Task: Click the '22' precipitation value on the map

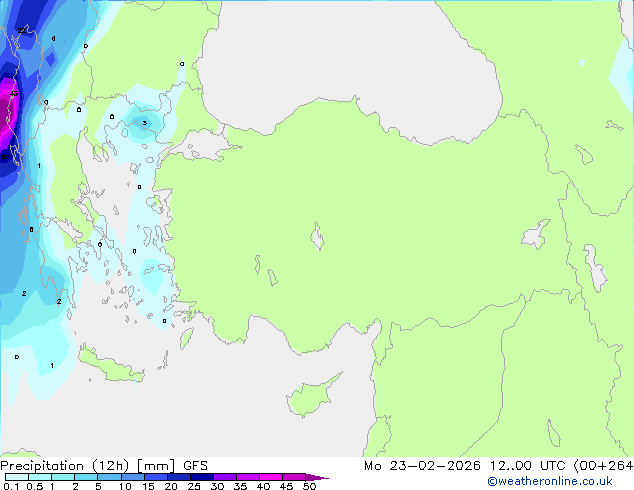Action: 21,30
